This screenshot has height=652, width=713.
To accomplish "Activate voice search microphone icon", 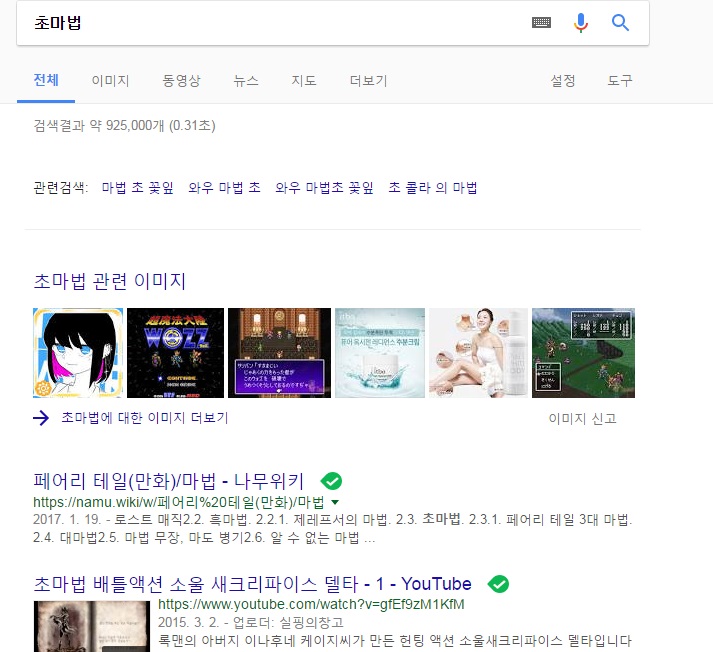I will pos(581,22).
